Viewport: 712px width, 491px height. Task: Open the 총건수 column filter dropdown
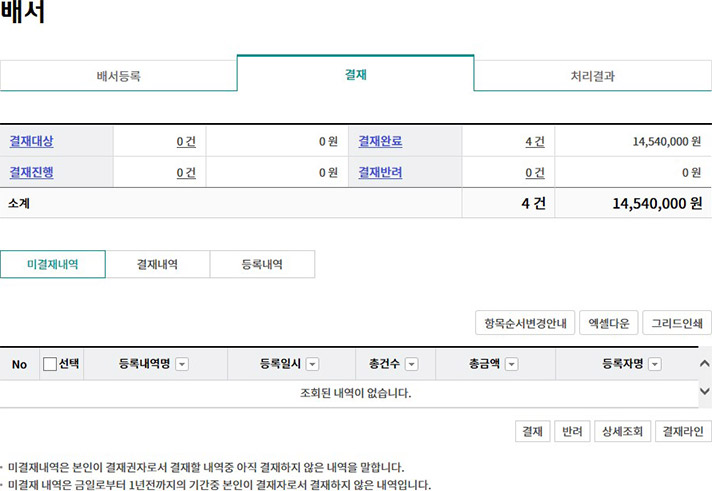(411, 365)
